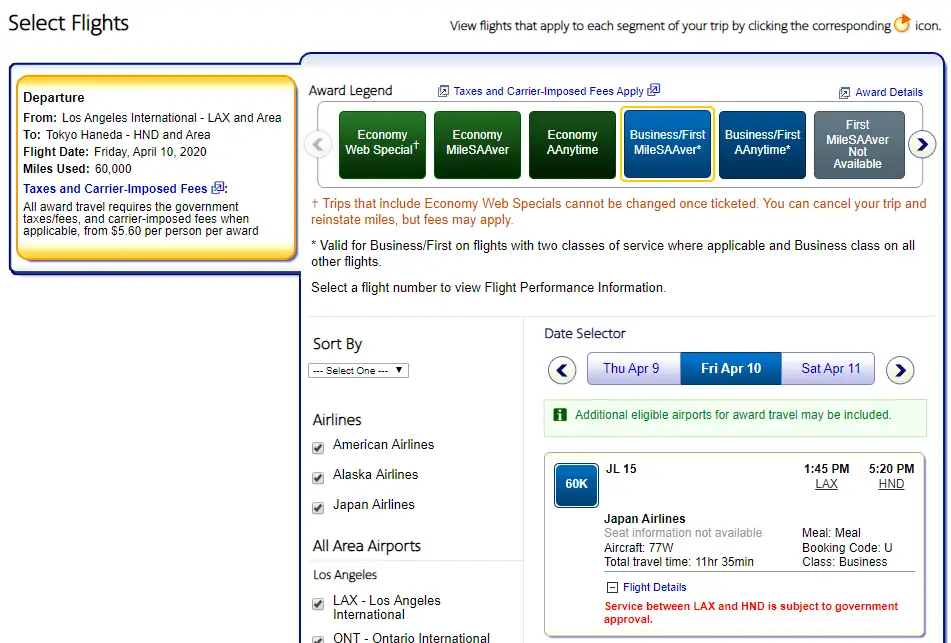Select the Economy Web Special award swatch

pos(382,144)
